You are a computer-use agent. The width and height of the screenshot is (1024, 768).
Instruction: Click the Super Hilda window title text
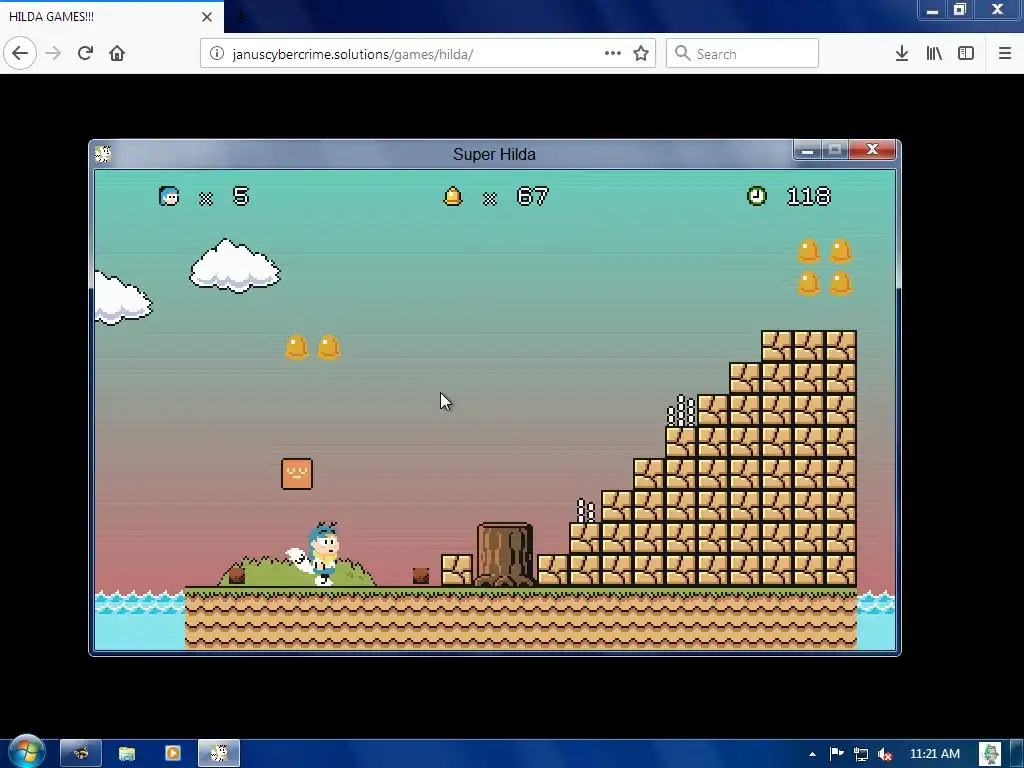[x=494, y=154]
